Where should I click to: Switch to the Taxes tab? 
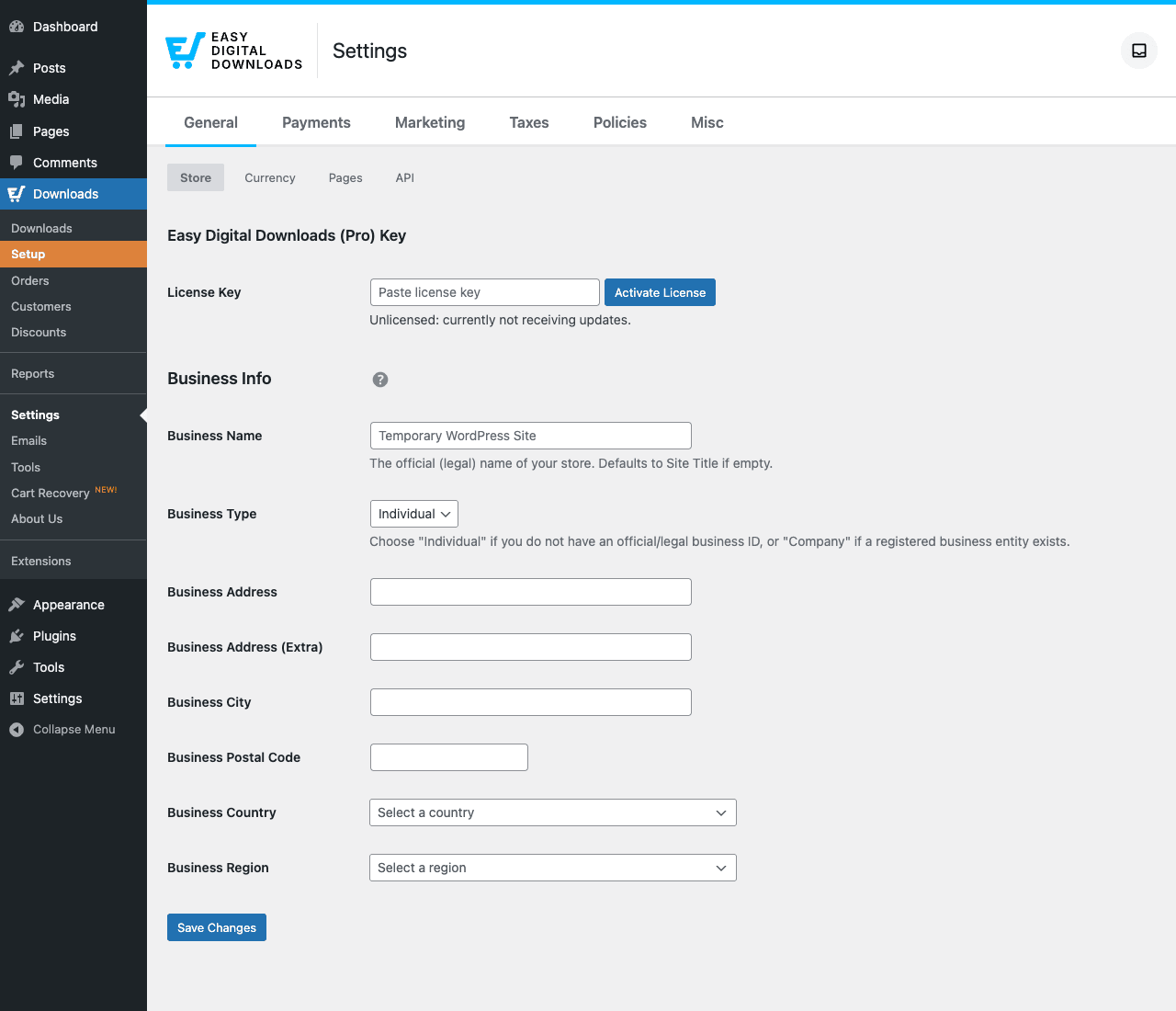pos(529,122)
